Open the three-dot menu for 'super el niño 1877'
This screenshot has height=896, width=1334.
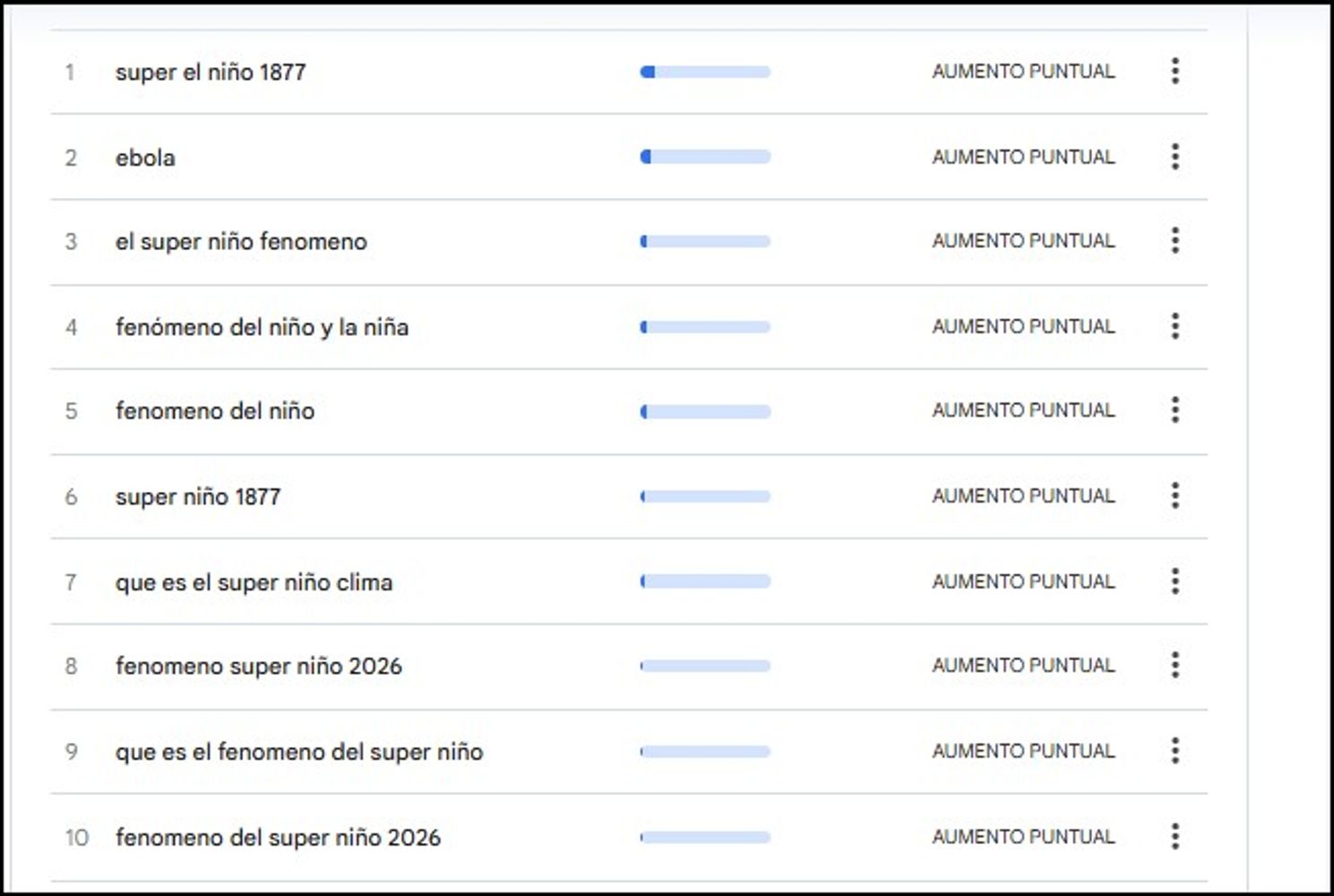click(1175, 71)
